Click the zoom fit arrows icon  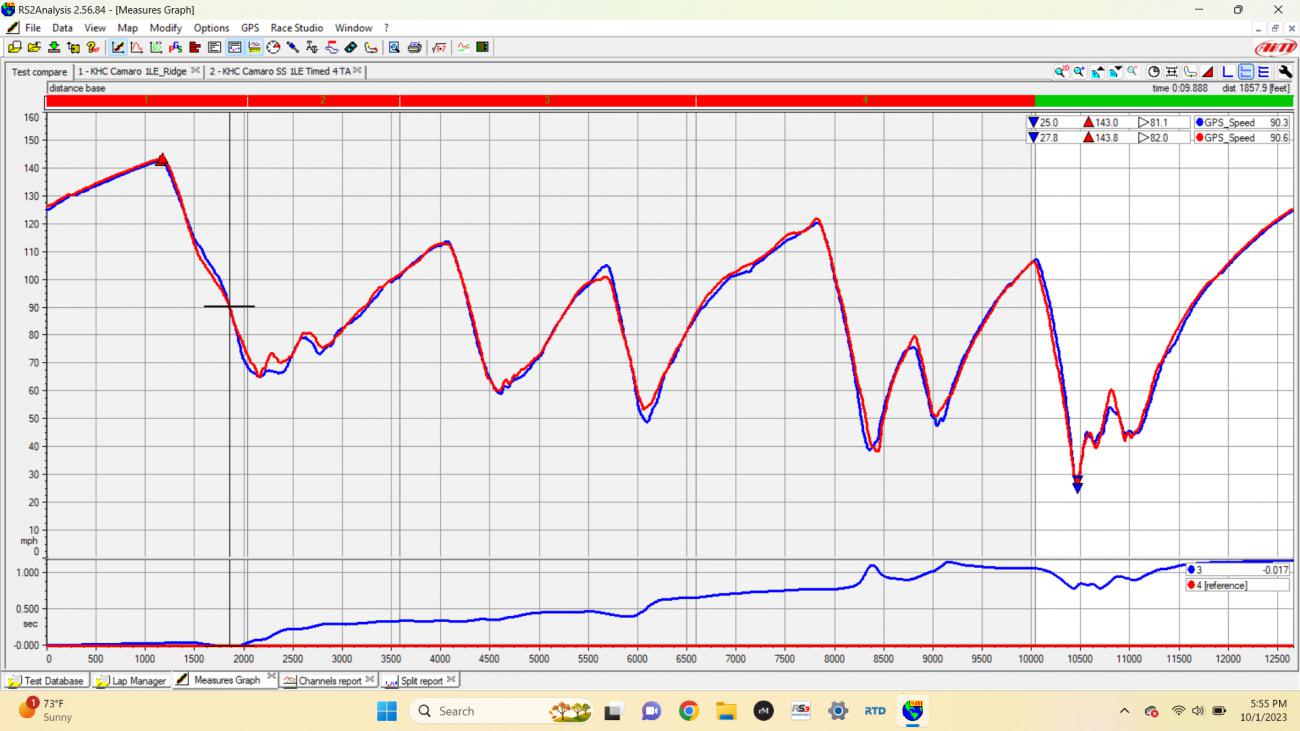tap(1172, 72)
